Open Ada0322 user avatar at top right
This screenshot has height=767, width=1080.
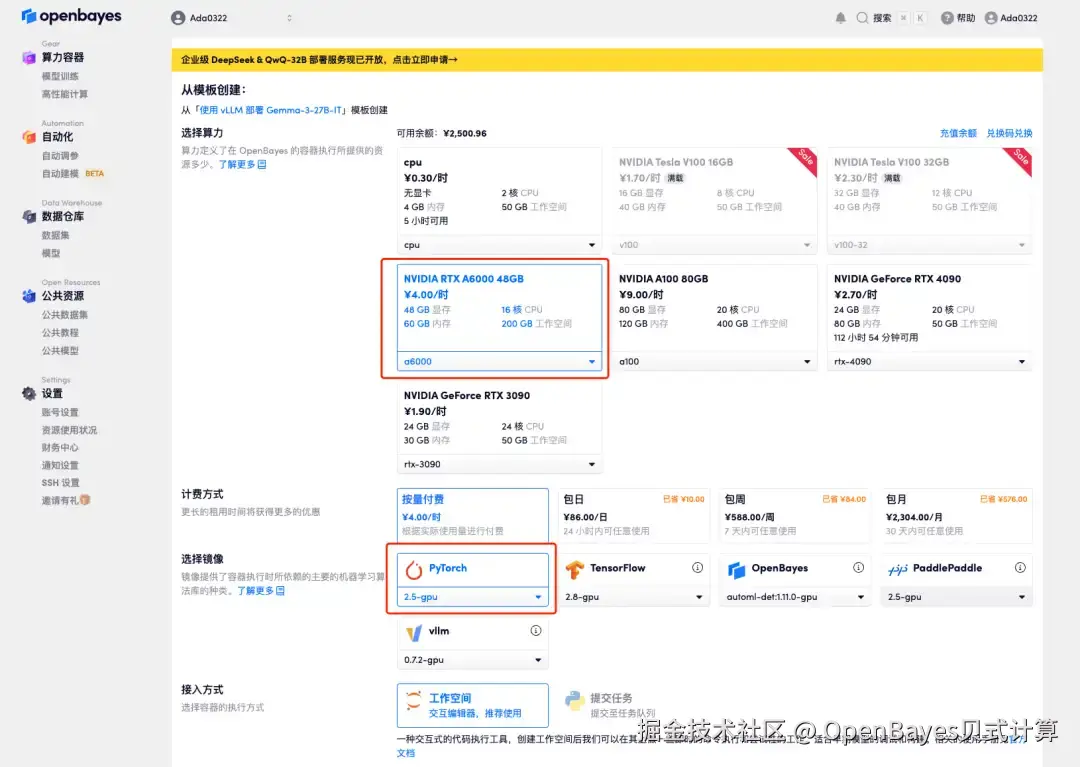tap(990, 18)
